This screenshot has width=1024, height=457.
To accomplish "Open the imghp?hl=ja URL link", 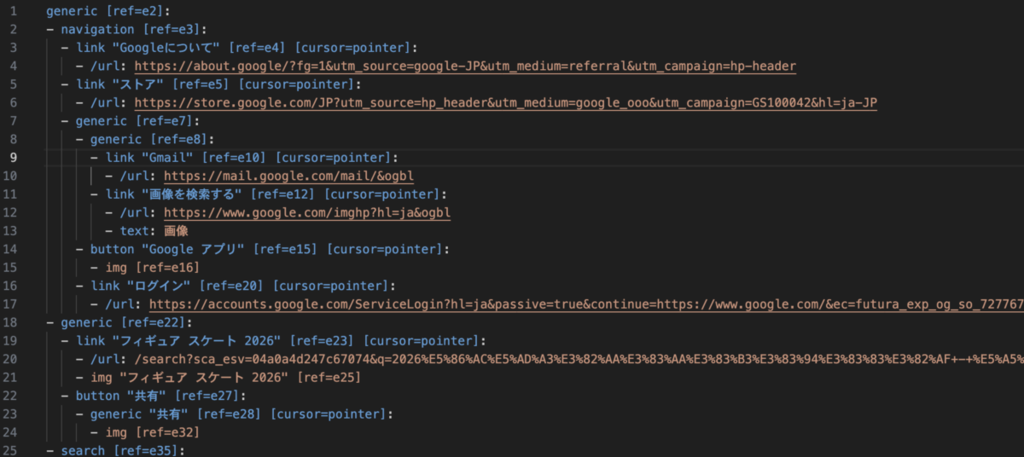I will pos(307,213).
